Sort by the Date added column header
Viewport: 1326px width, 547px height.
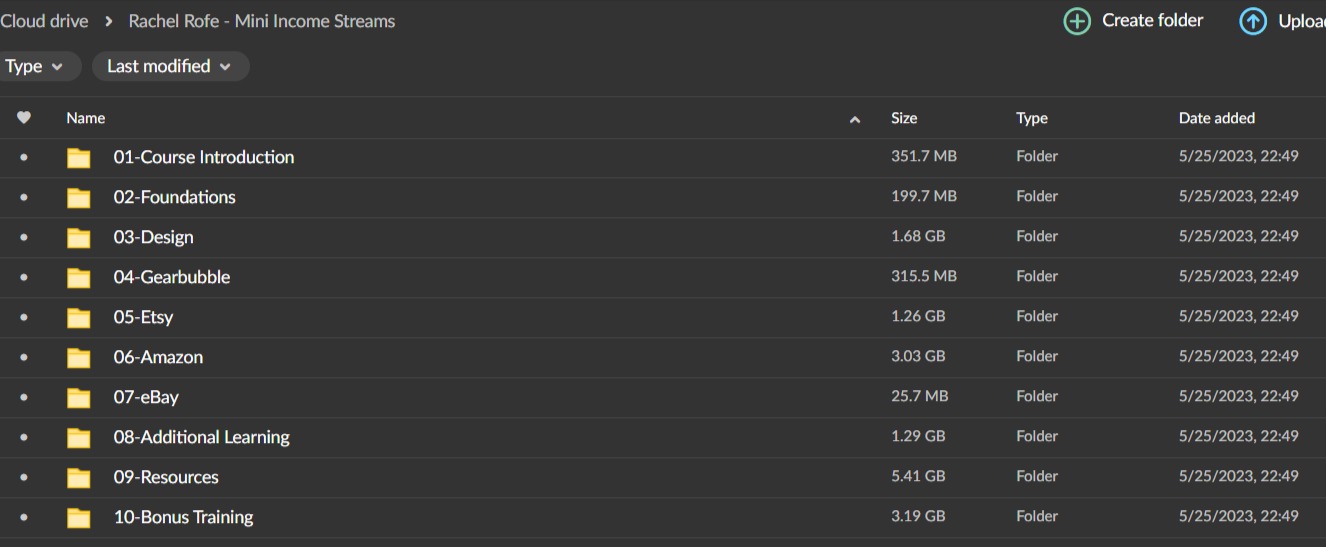1216,118
